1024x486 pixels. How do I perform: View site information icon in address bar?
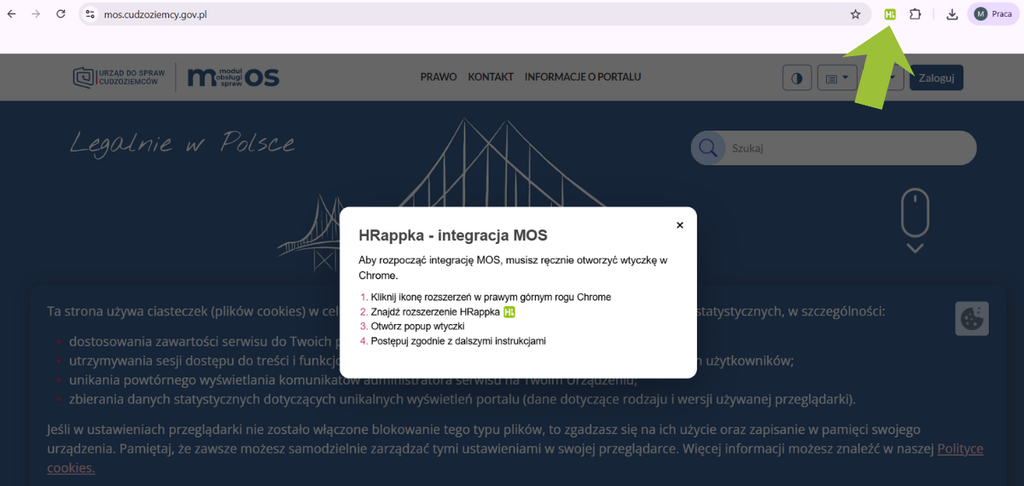[x=90, y=14]
